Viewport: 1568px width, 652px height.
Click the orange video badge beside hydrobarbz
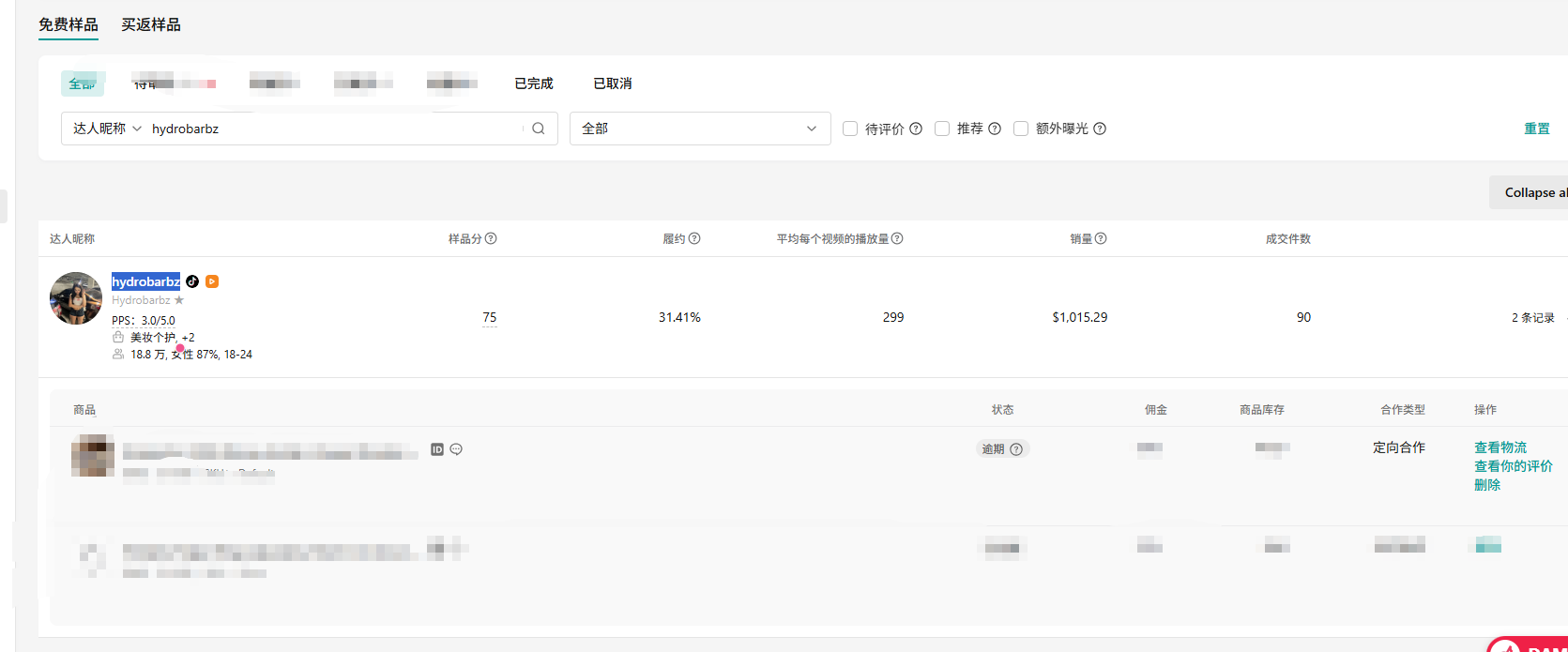coord(212,281)
